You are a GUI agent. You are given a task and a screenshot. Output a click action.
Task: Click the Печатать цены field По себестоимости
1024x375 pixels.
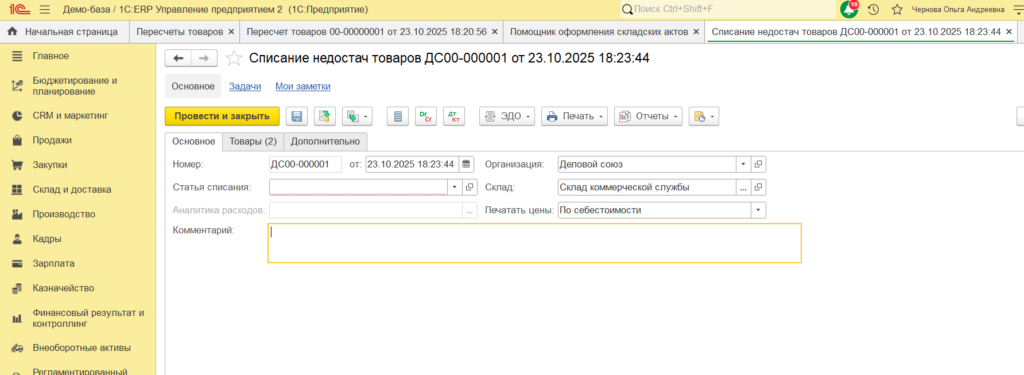(655, 210)
